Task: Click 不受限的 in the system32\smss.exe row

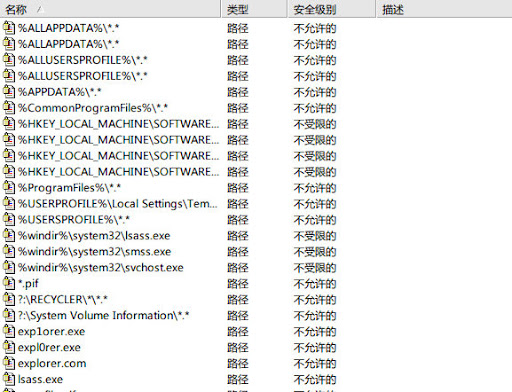Action: click(x=315, y=252)
